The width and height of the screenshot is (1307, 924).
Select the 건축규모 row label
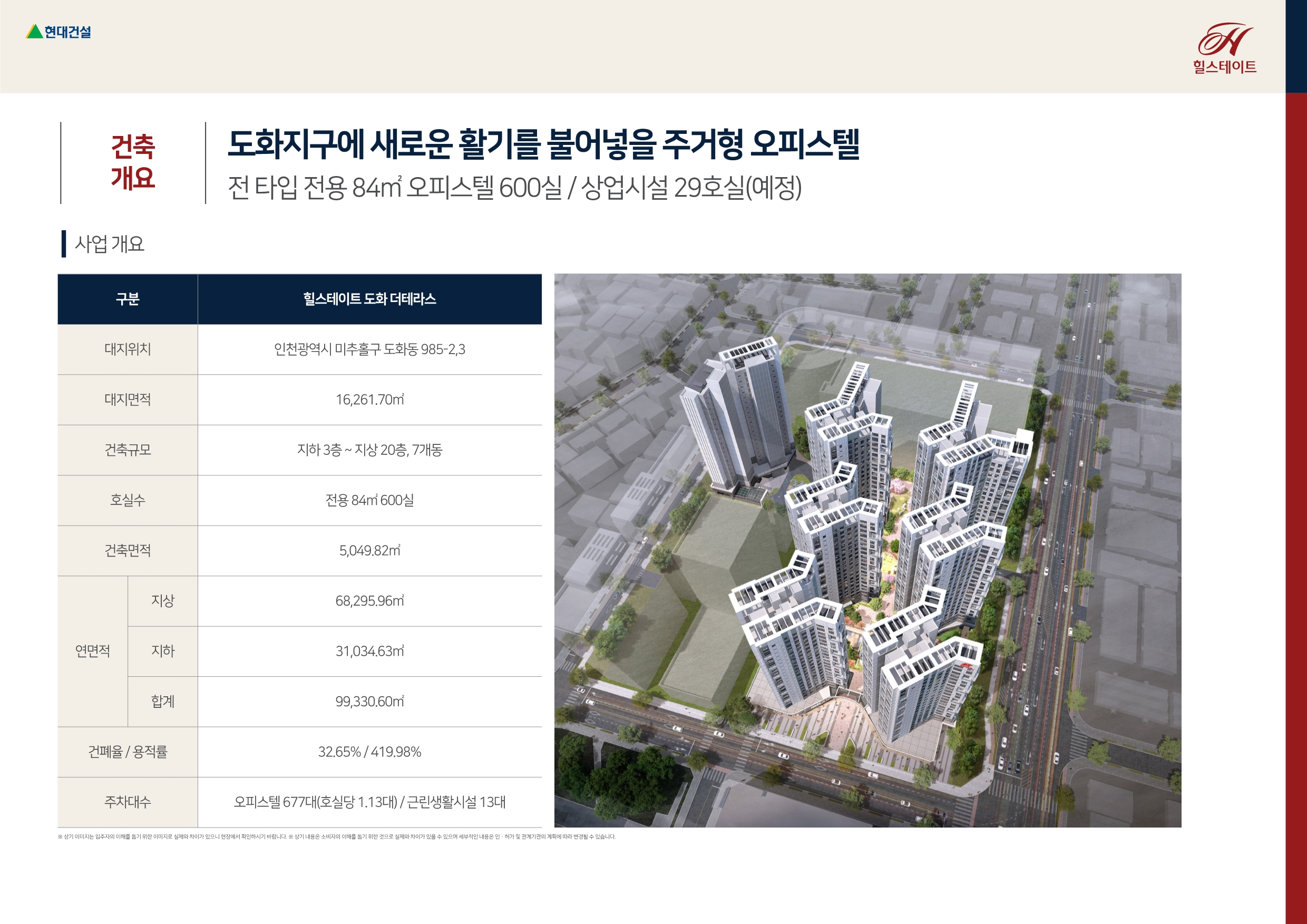click(128, 450)
